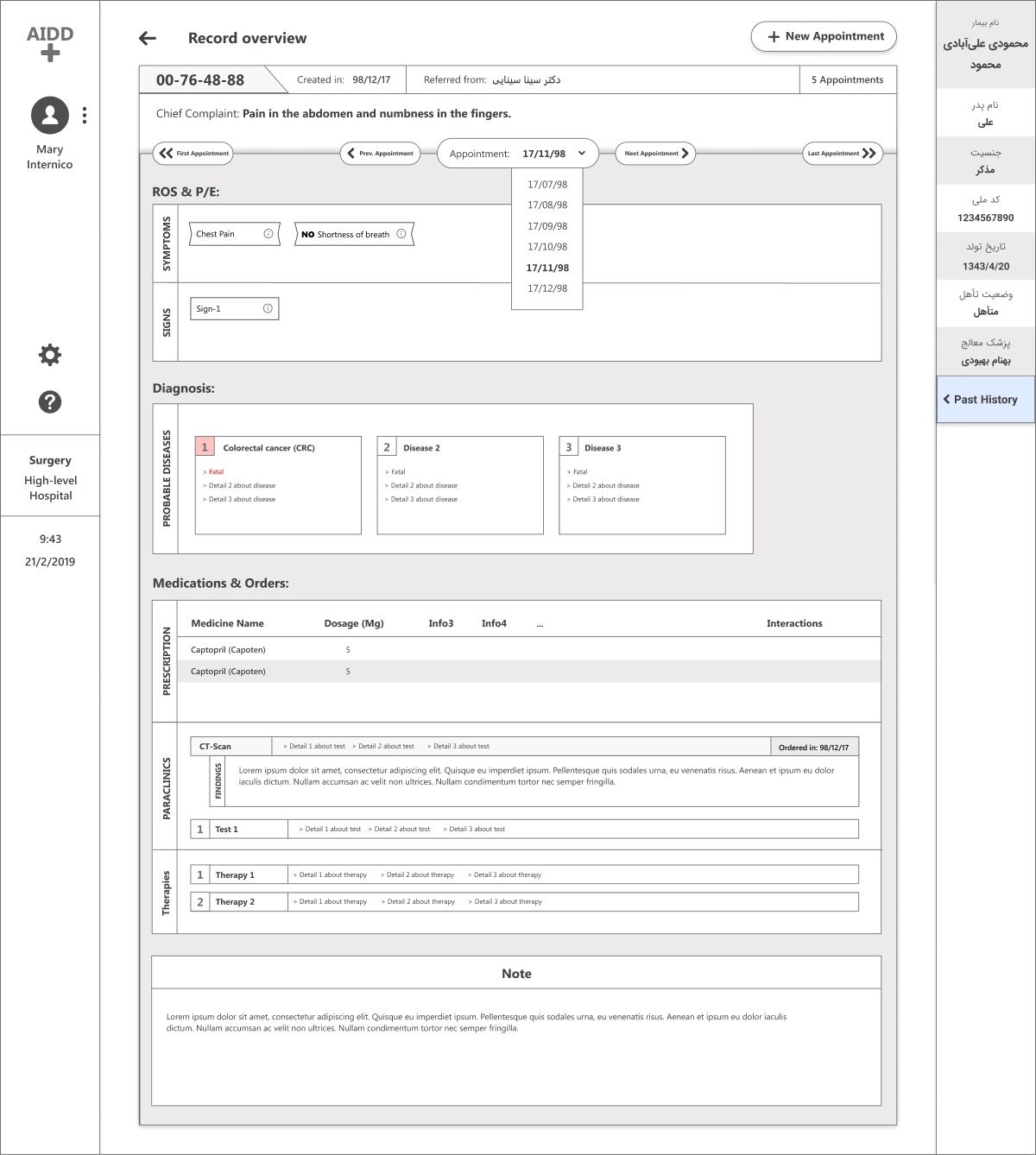
Task: Open the Past History panel
Action: click(986, 400)
